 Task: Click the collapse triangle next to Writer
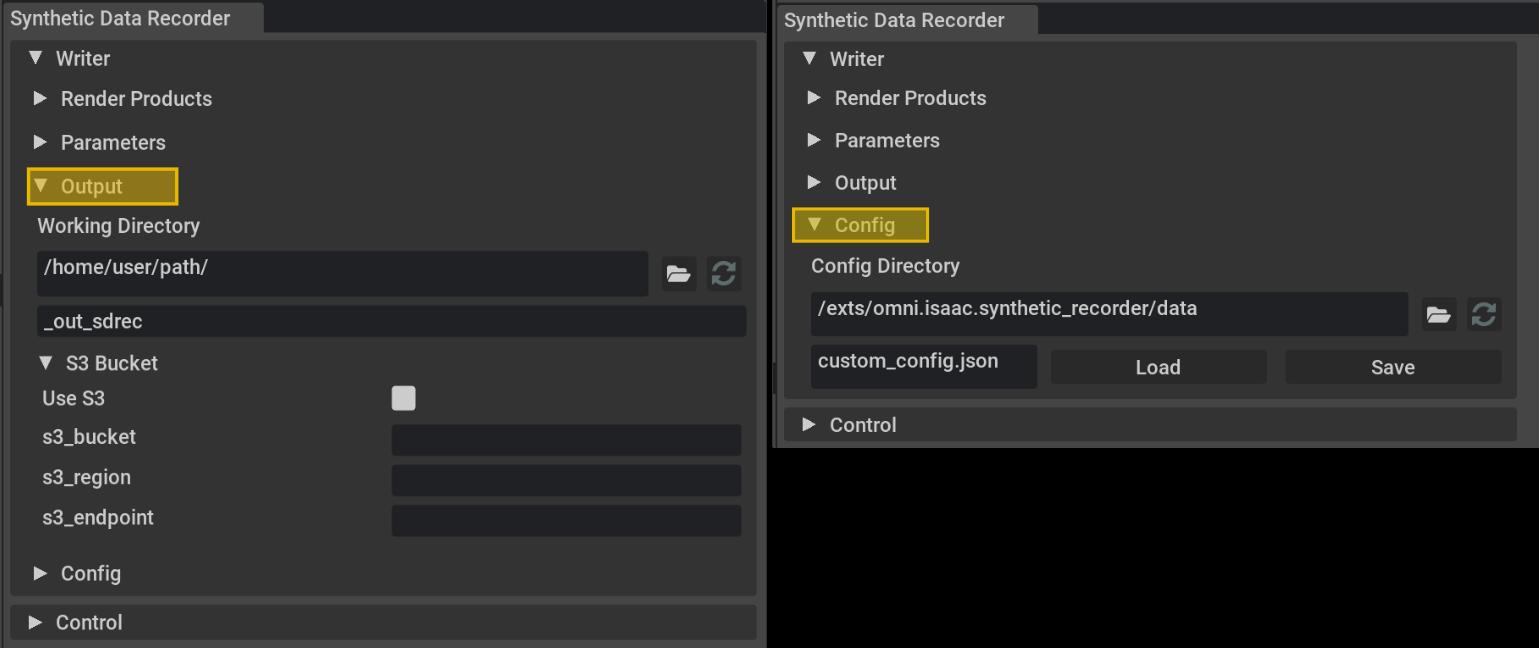pyautogui.click(x=40, y=58)
